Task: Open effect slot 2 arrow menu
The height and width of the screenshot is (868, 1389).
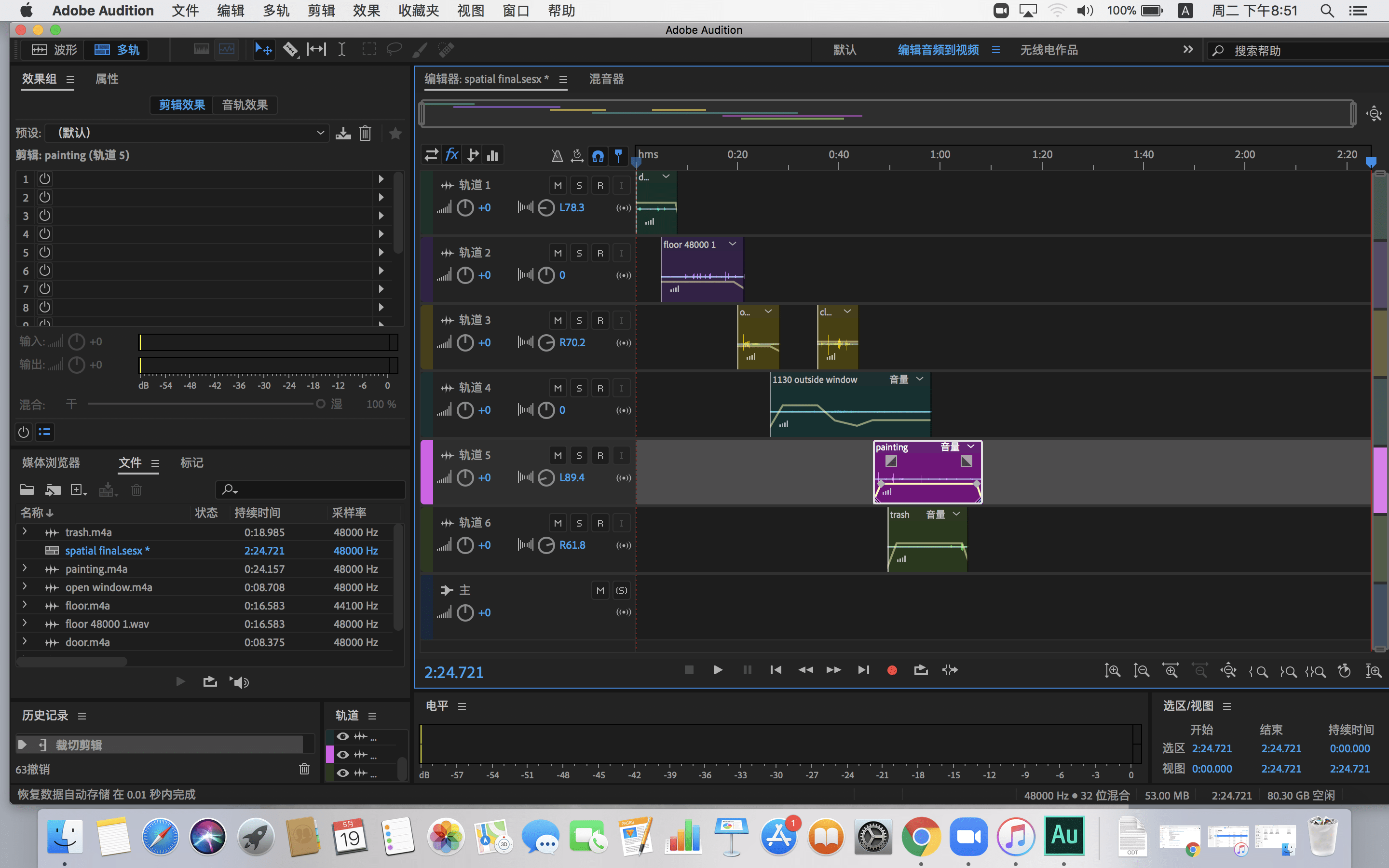Action: pyautogui.click(x=381, y=198)
